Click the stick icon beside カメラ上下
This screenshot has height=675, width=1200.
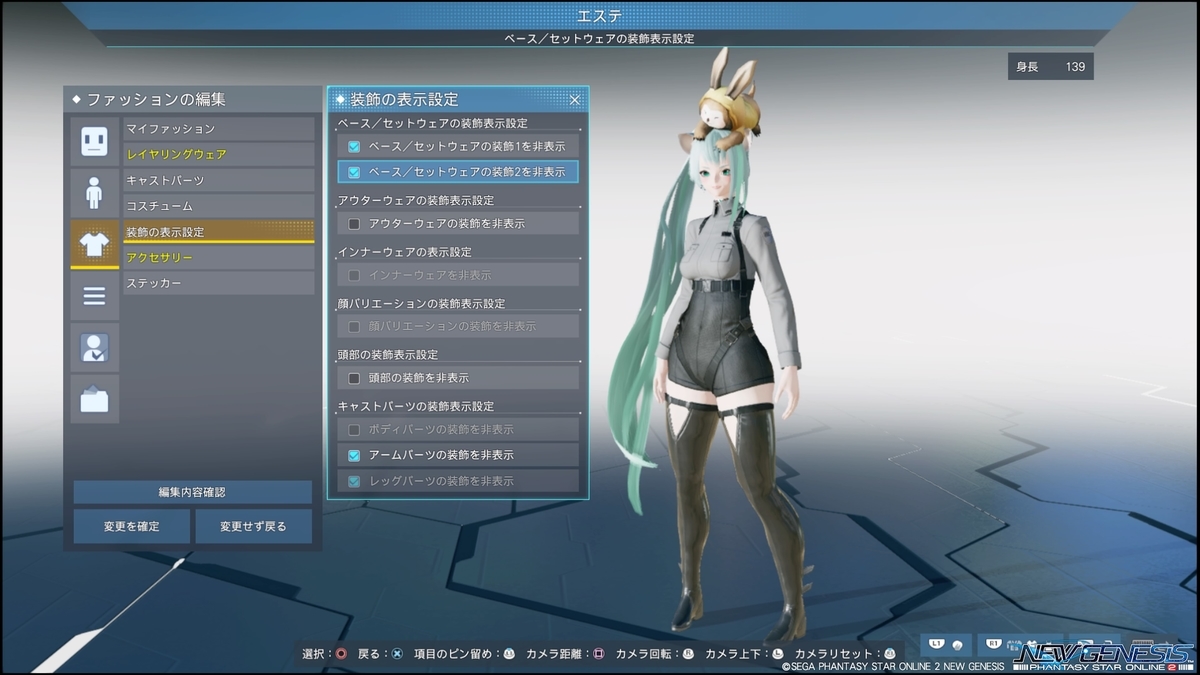pos(777,654)
